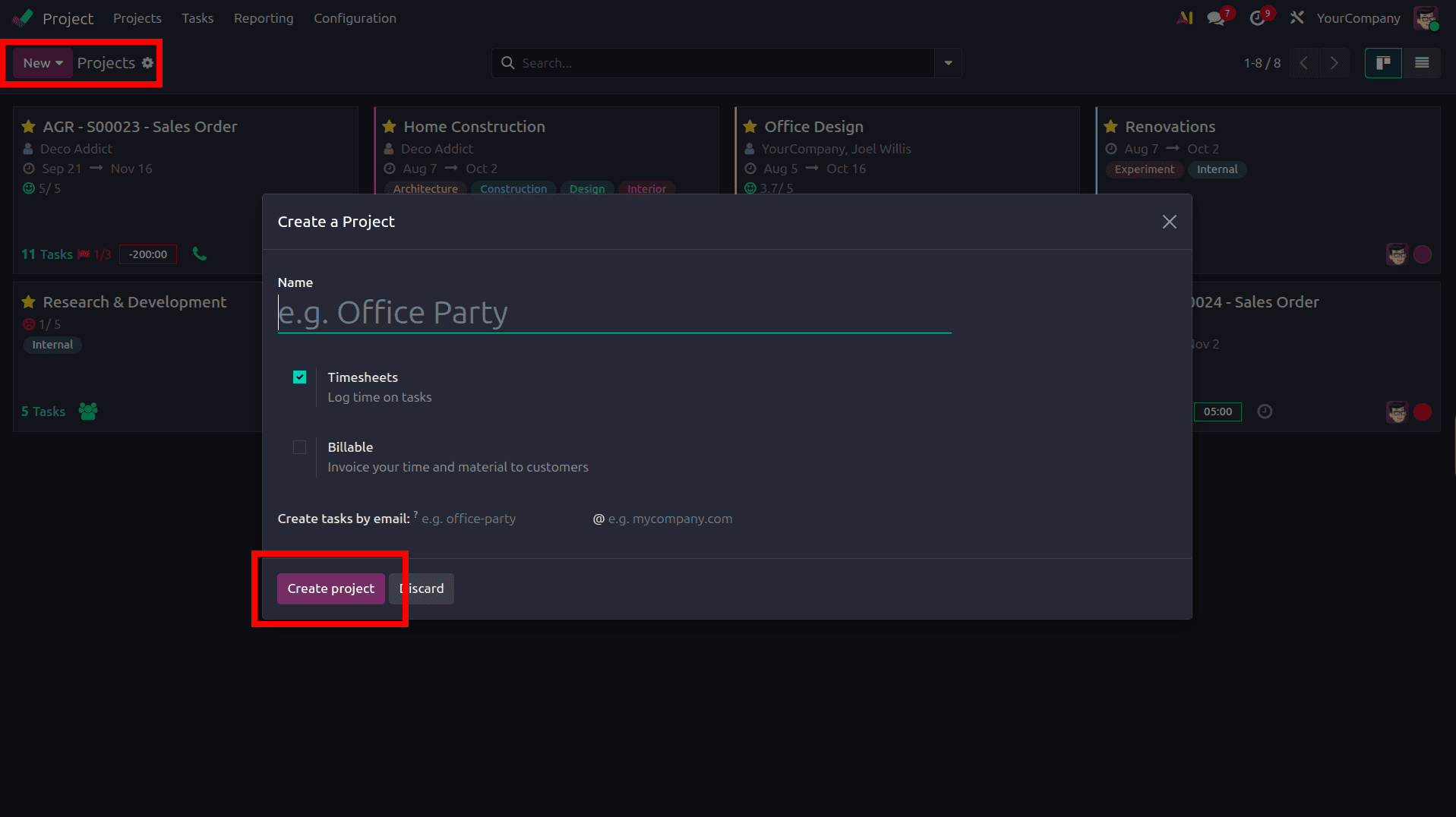Click the assignee avatar on Renovations card
The height and width of the screenshot is (817, 1456).
1397,254
